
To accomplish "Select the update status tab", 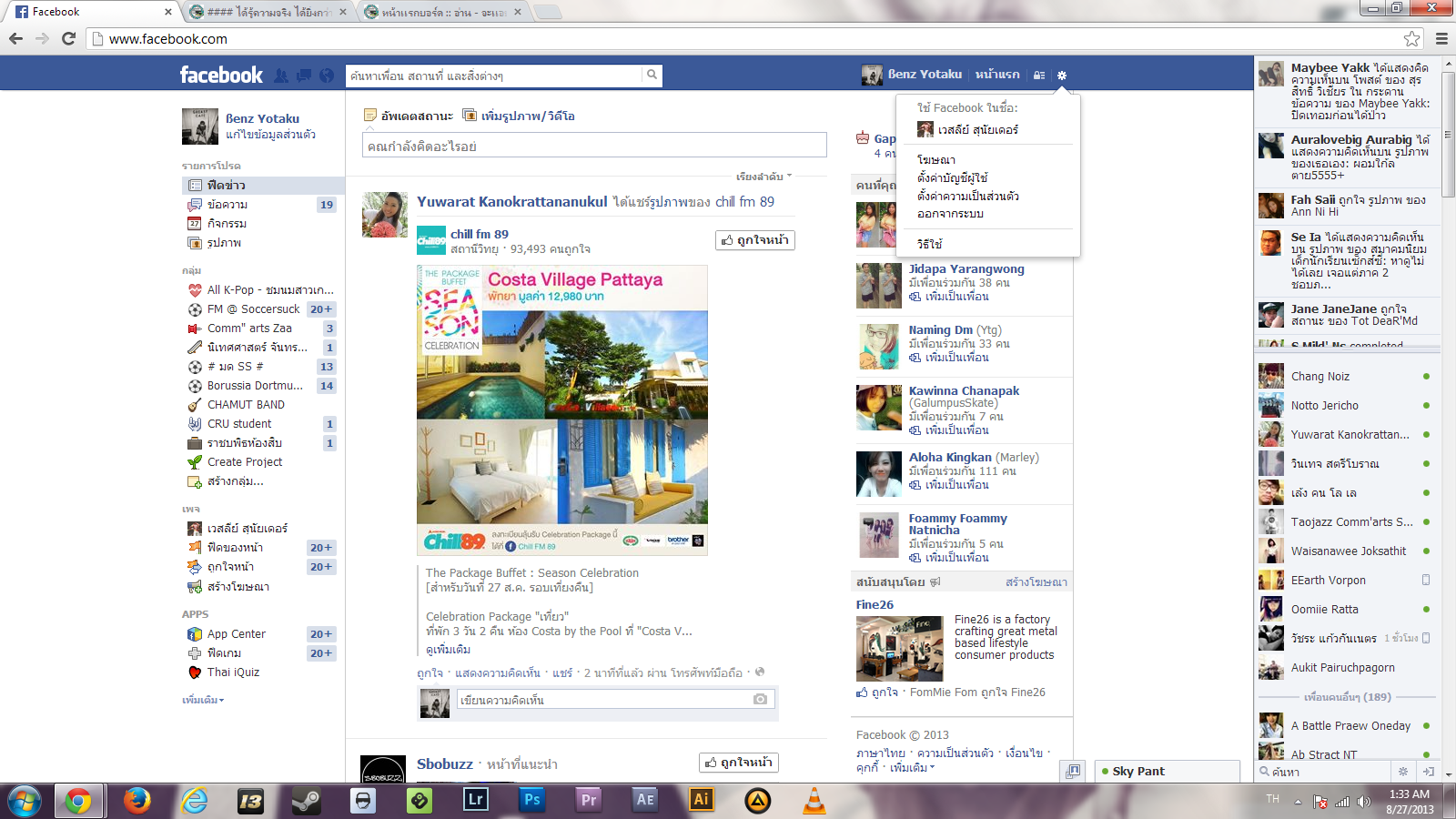I will [x=408, y=116].
